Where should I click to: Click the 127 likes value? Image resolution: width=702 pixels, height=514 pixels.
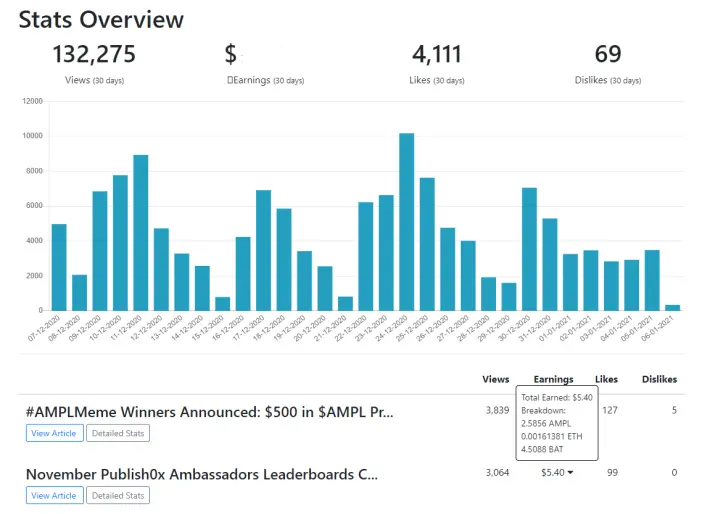(x=610, y=410)
